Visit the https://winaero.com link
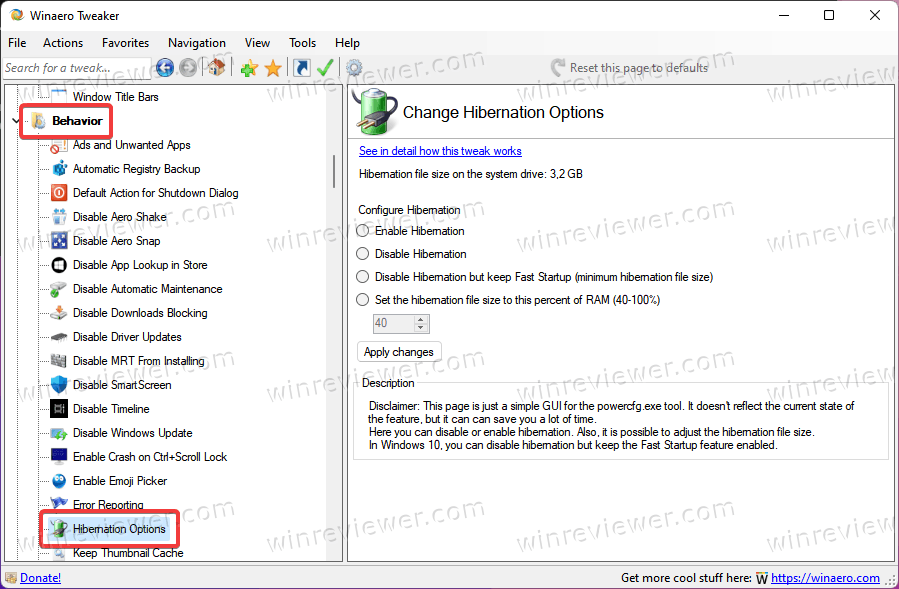This screenshot has height=589, width=899. click(x=825, y=578)
